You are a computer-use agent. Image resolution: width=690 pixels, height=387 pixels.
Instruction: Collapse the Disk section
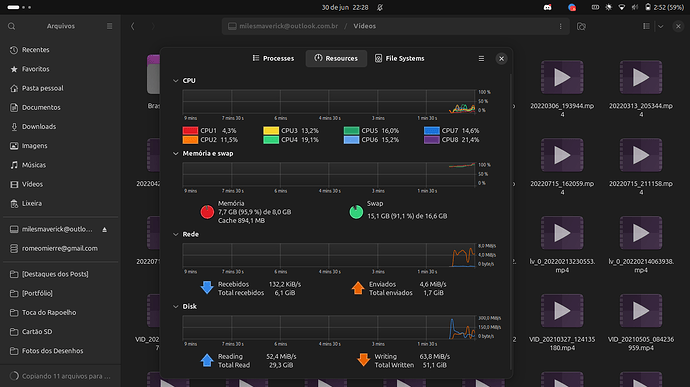pyautogui.click(x=176, y=306)
